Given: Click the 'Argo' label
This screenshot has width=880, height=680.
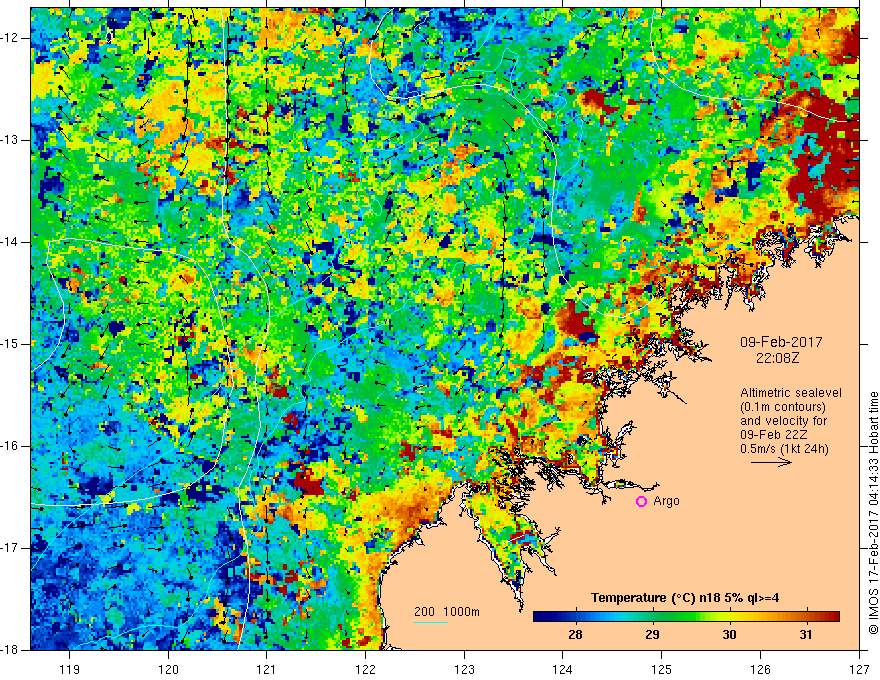Looking at the screenshot, I should 666,501.
